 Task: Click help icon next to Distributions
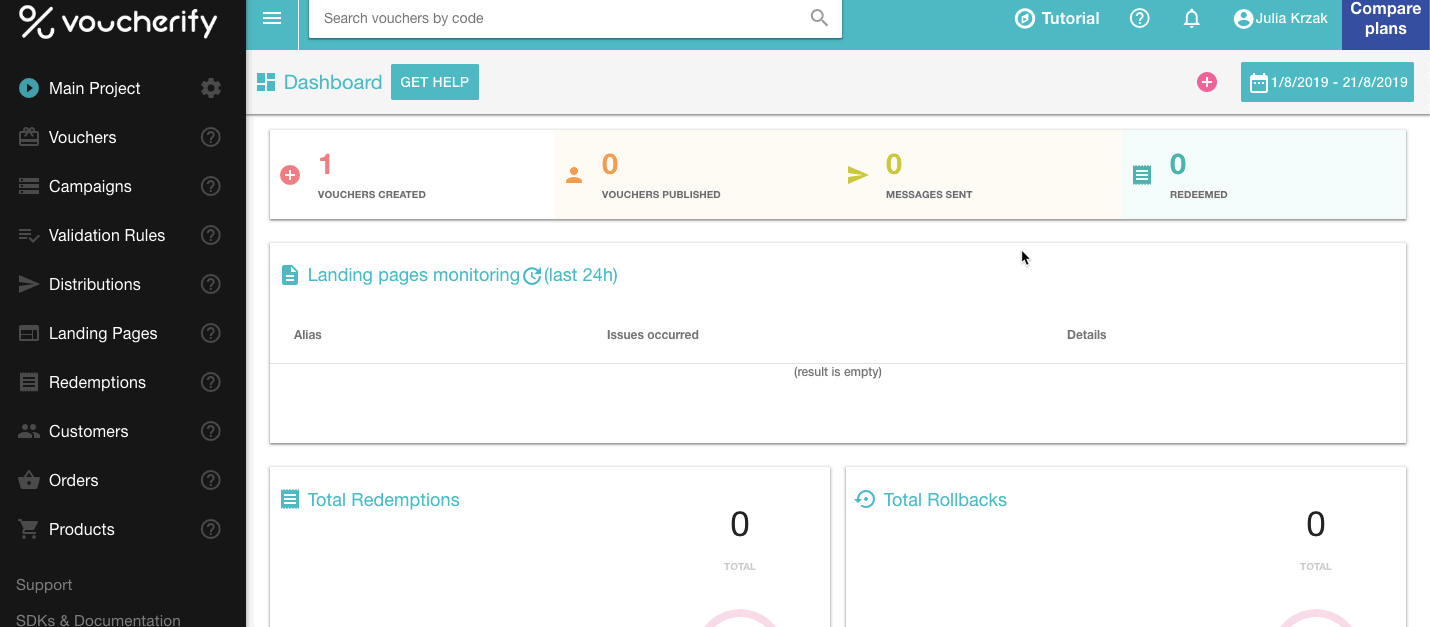[210, 284]
